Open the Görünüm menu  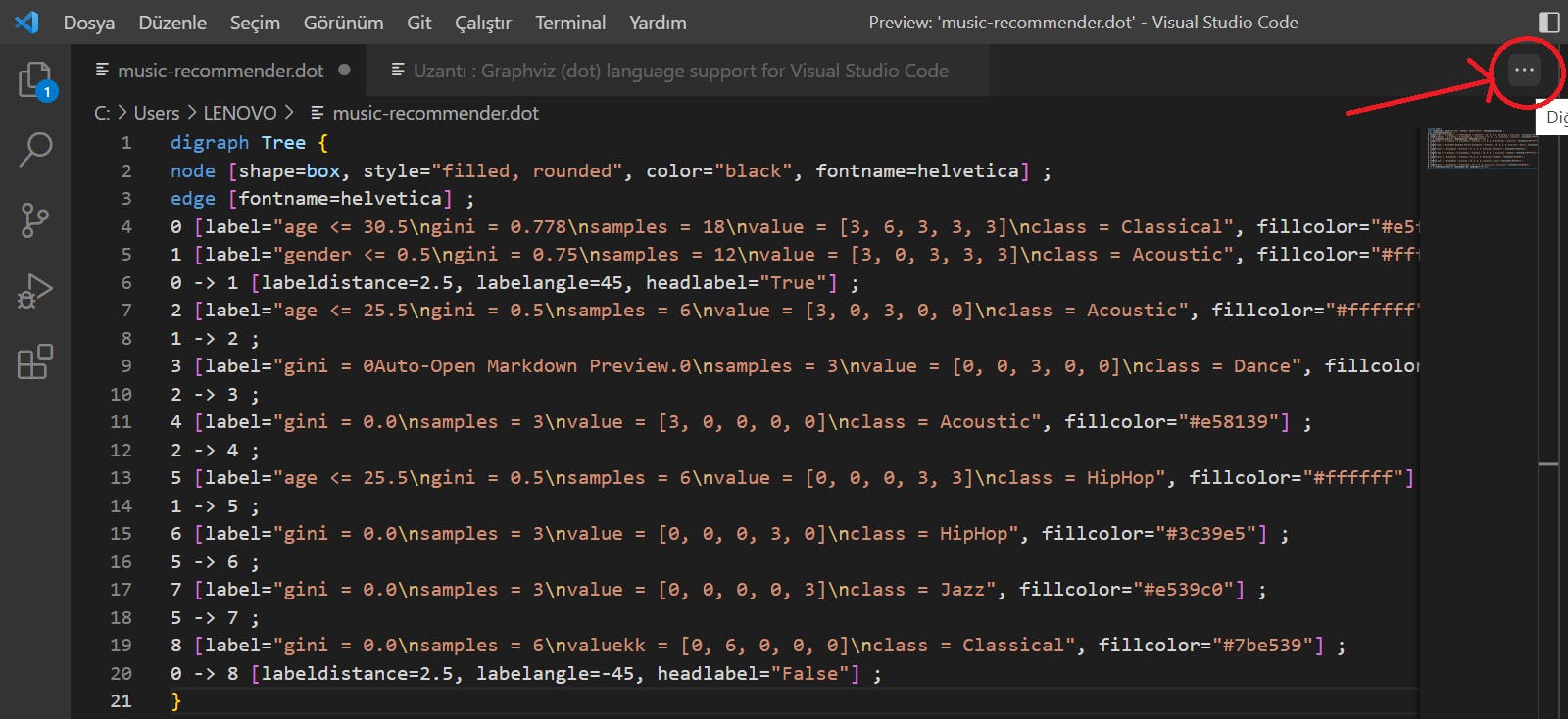pos(343,22)
